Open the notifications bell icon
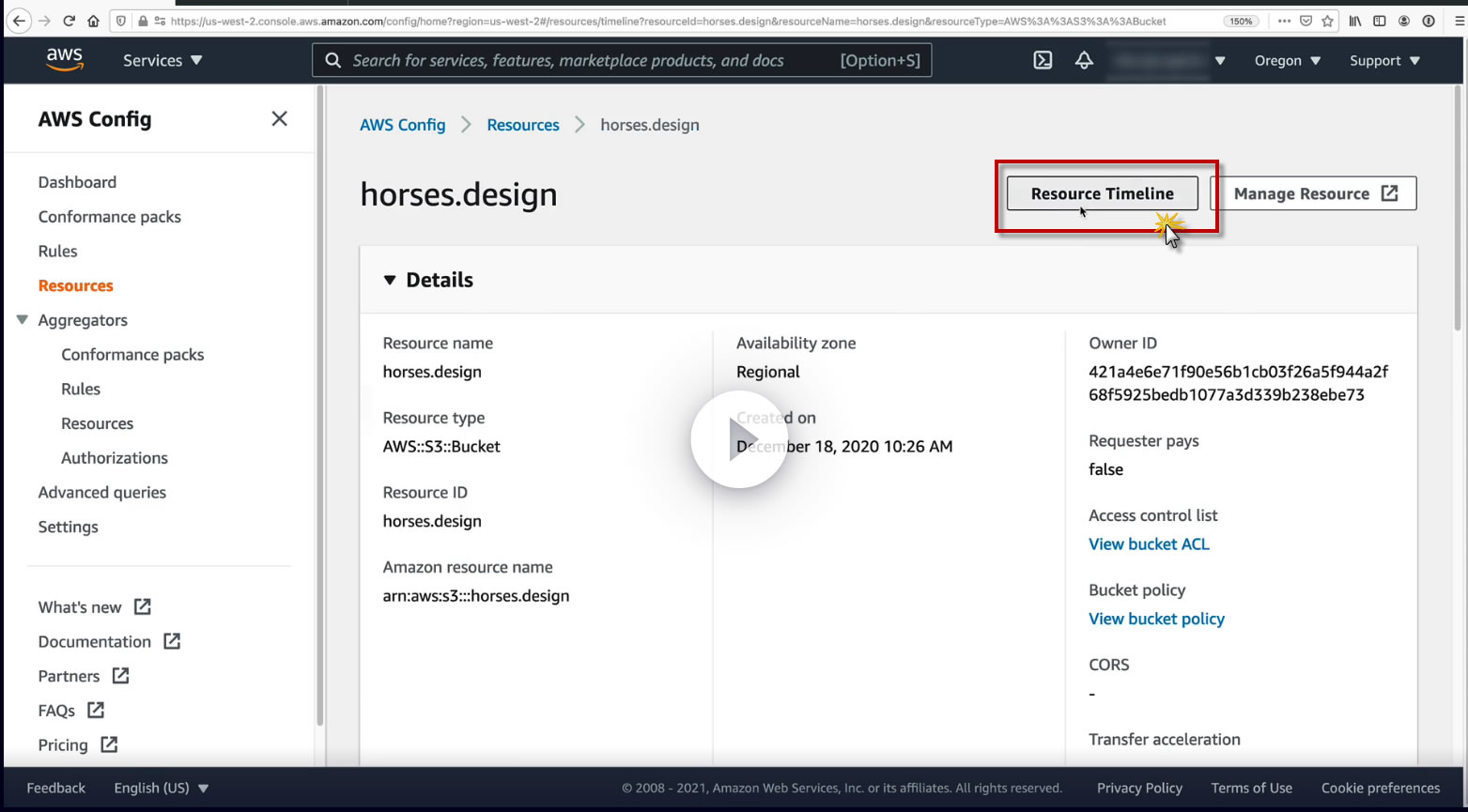Screen dimensions: 1468x812 [1084, 60]
